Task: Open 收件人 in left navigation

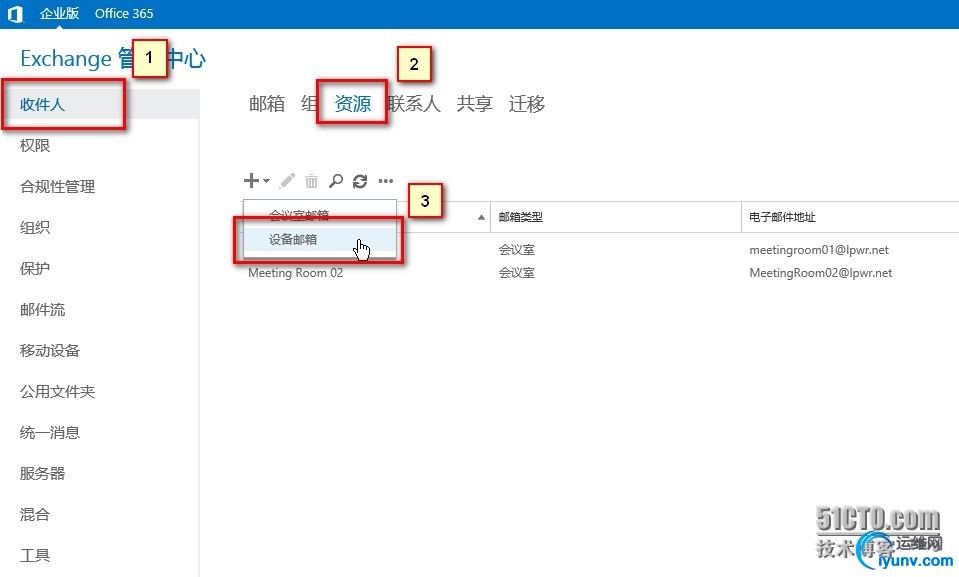Action: tap(100, 104)
